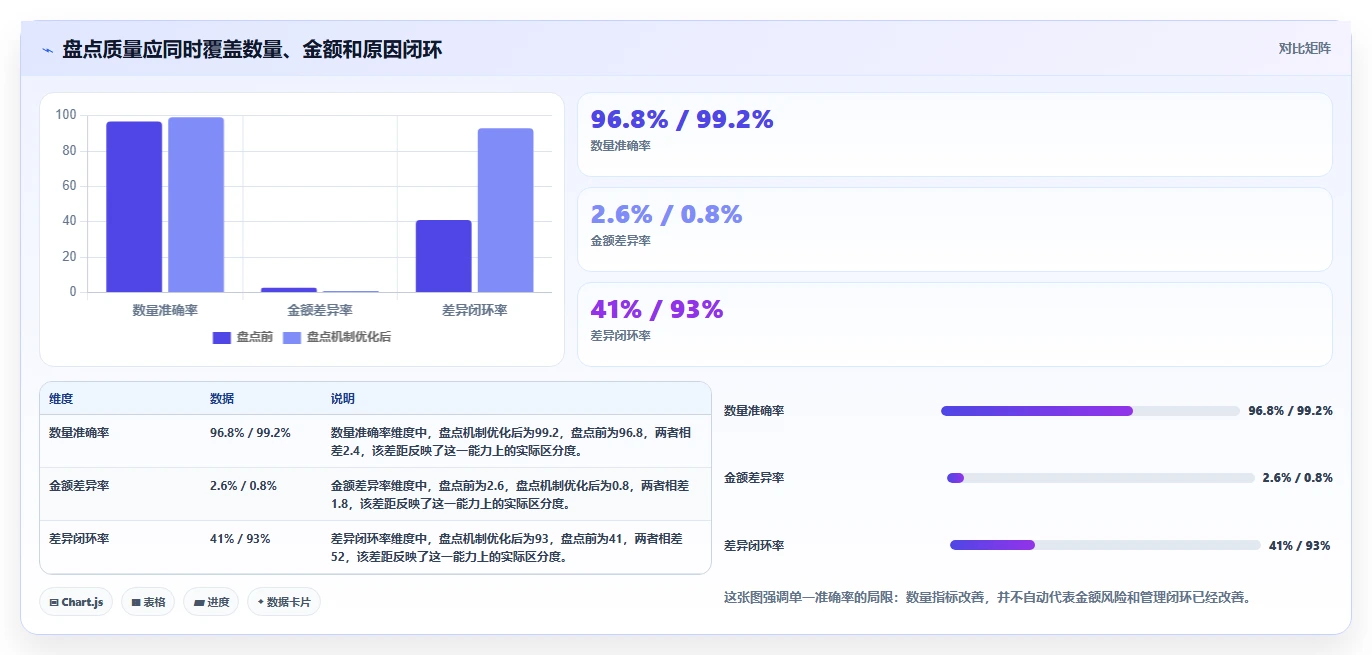Click the 数量准确率 优化后 bar
This screenshot has height=655, width=1372.
(196, 205)
